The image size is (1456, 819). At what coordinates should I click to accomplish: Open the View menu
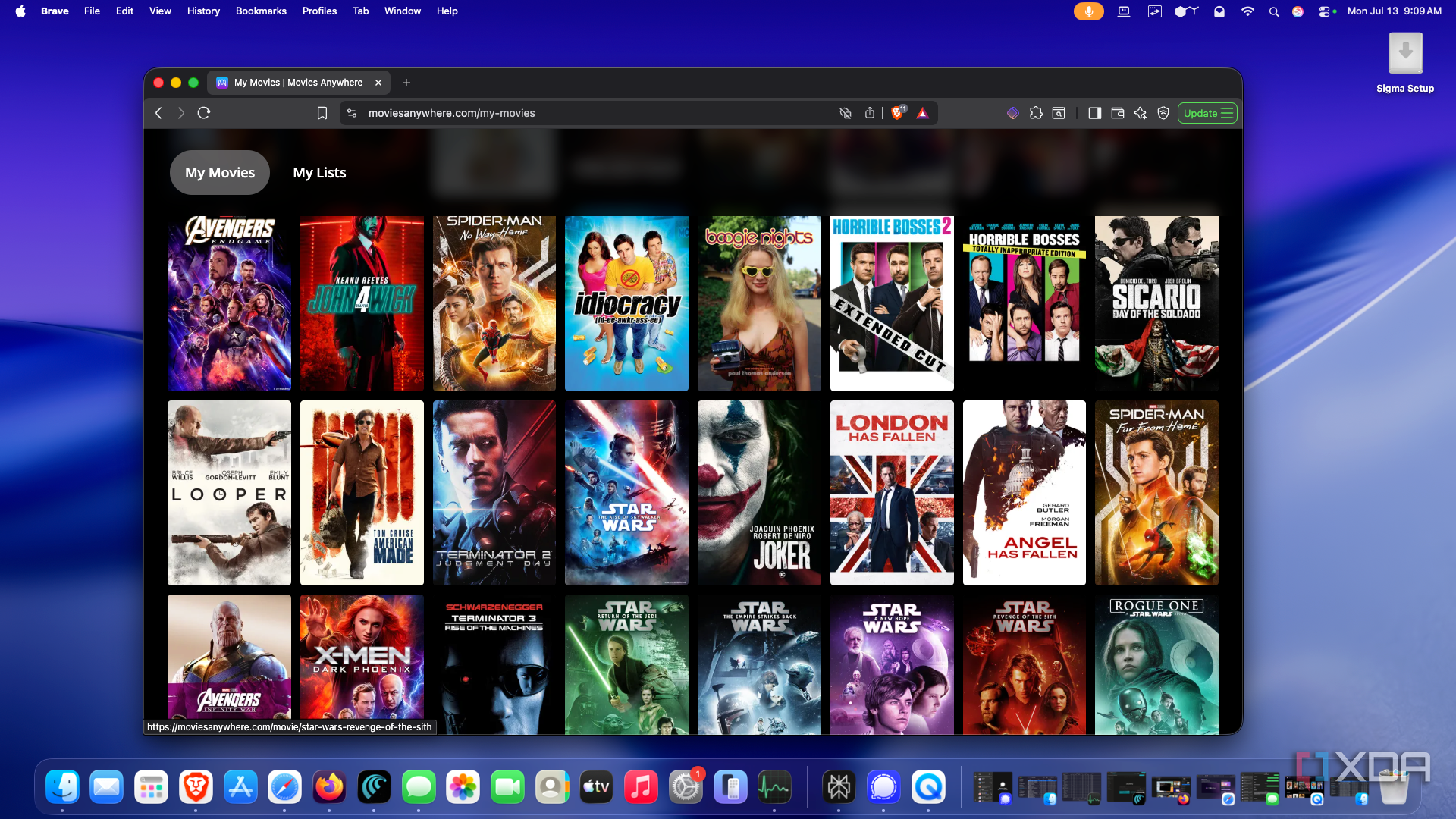[160, 11]
